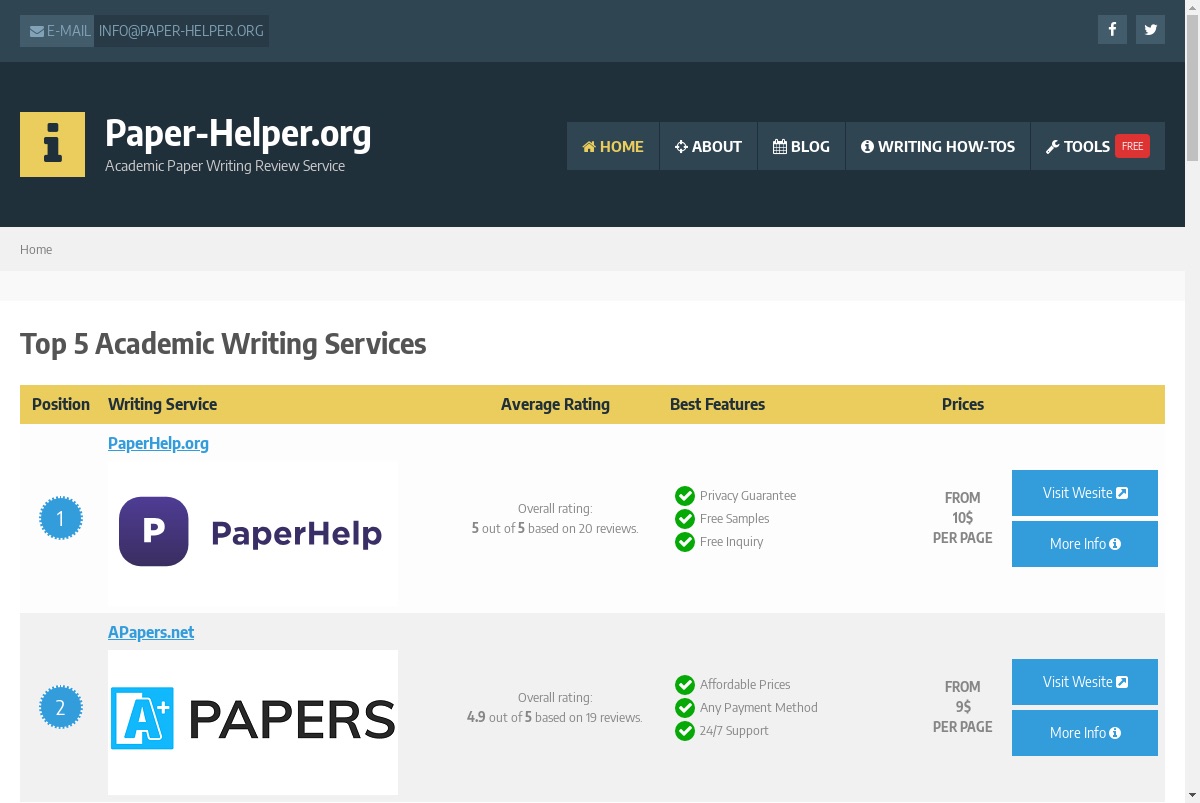Click the Writing Service column header
Screen dimensions: 1200x803
tap(162, 404)
